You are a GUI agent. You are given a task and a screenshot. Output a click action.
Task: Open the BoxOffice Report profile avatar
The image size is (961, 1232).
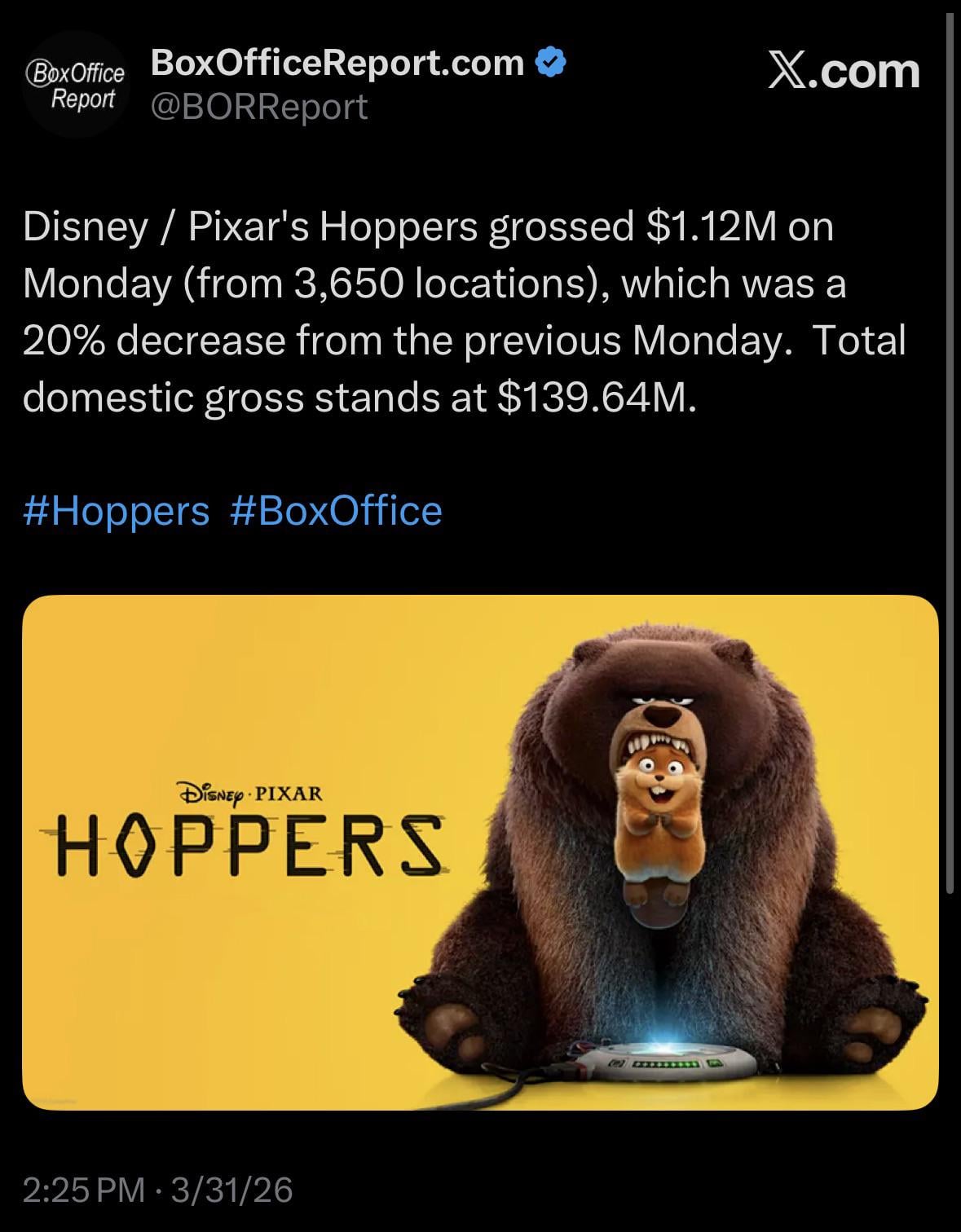point(76,85)
